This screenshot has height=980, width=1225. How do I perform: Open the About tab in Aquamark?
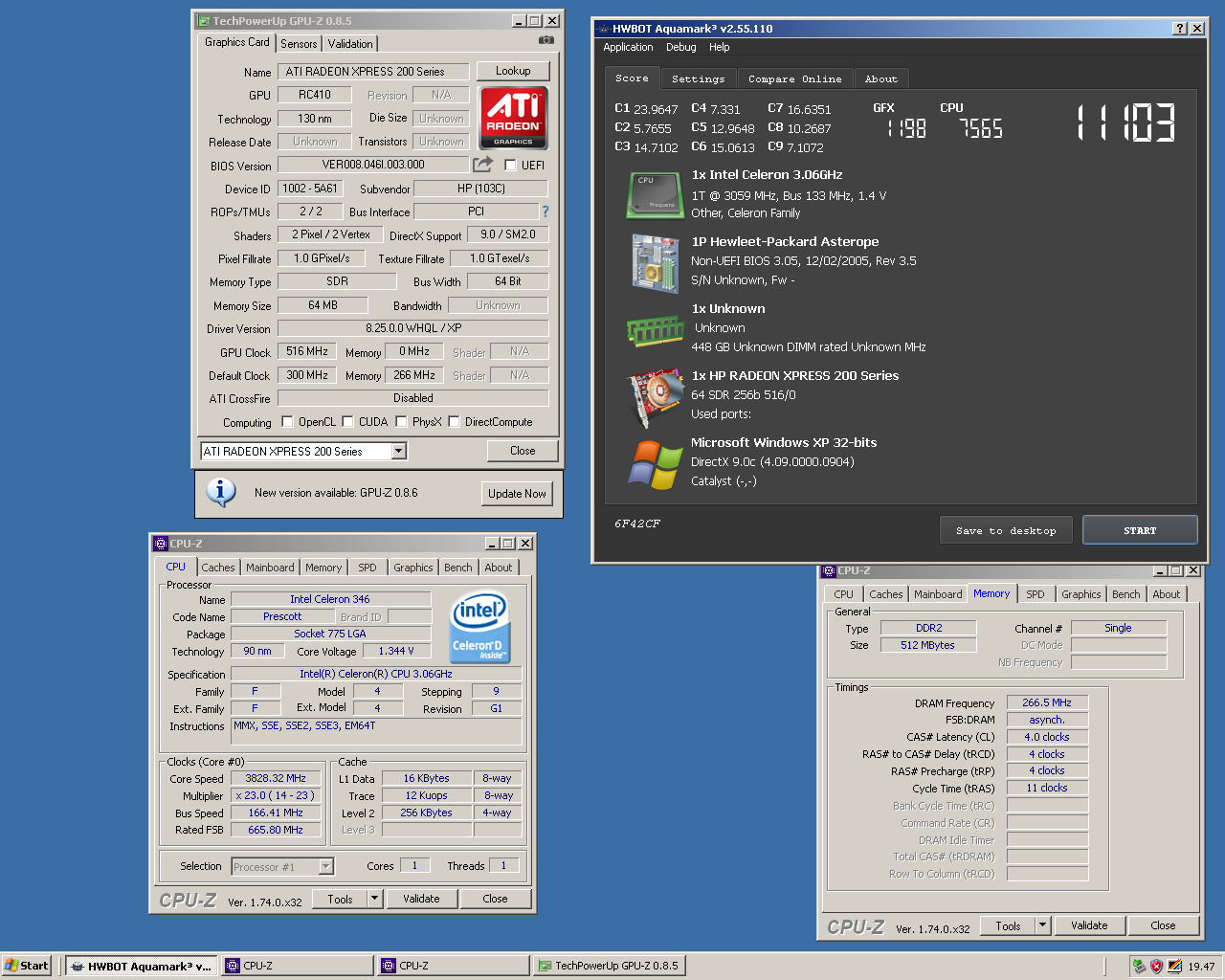tap(881, 78)
